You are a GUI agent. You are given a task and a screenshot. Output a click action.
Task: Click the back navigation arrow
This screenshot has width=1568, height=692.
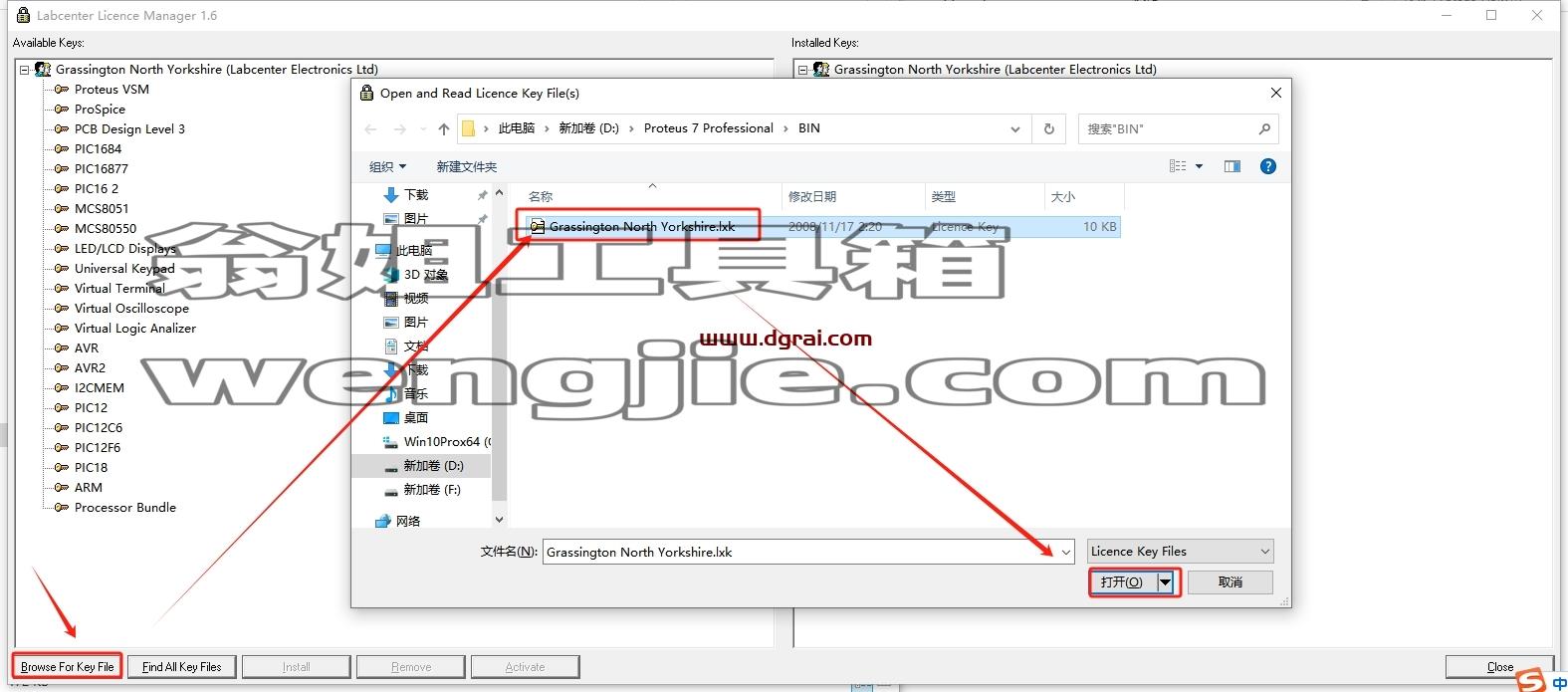(x=370, y=128)
